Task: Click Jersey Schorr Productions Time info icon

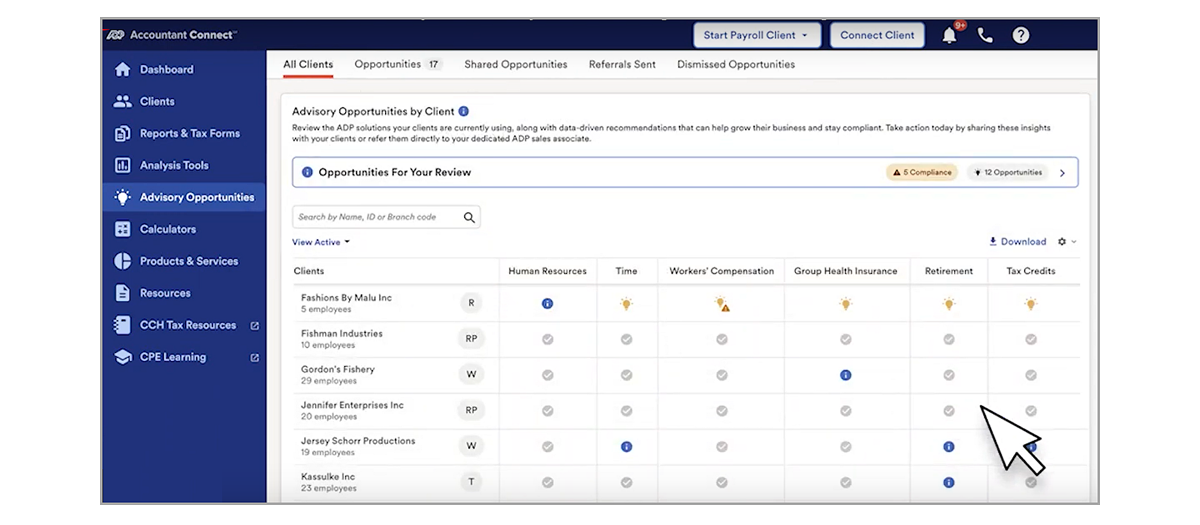Action: (x=626, y=446)
